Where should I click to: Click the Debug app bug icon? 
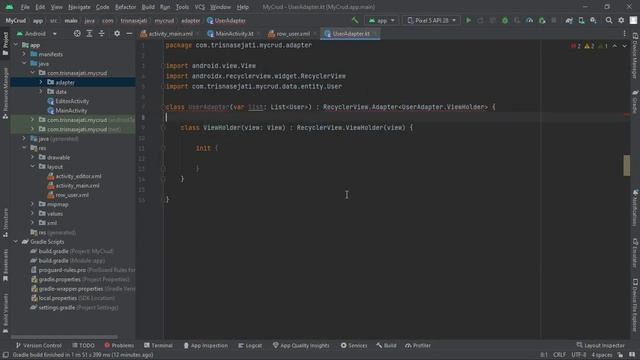[x=505, y=20]
